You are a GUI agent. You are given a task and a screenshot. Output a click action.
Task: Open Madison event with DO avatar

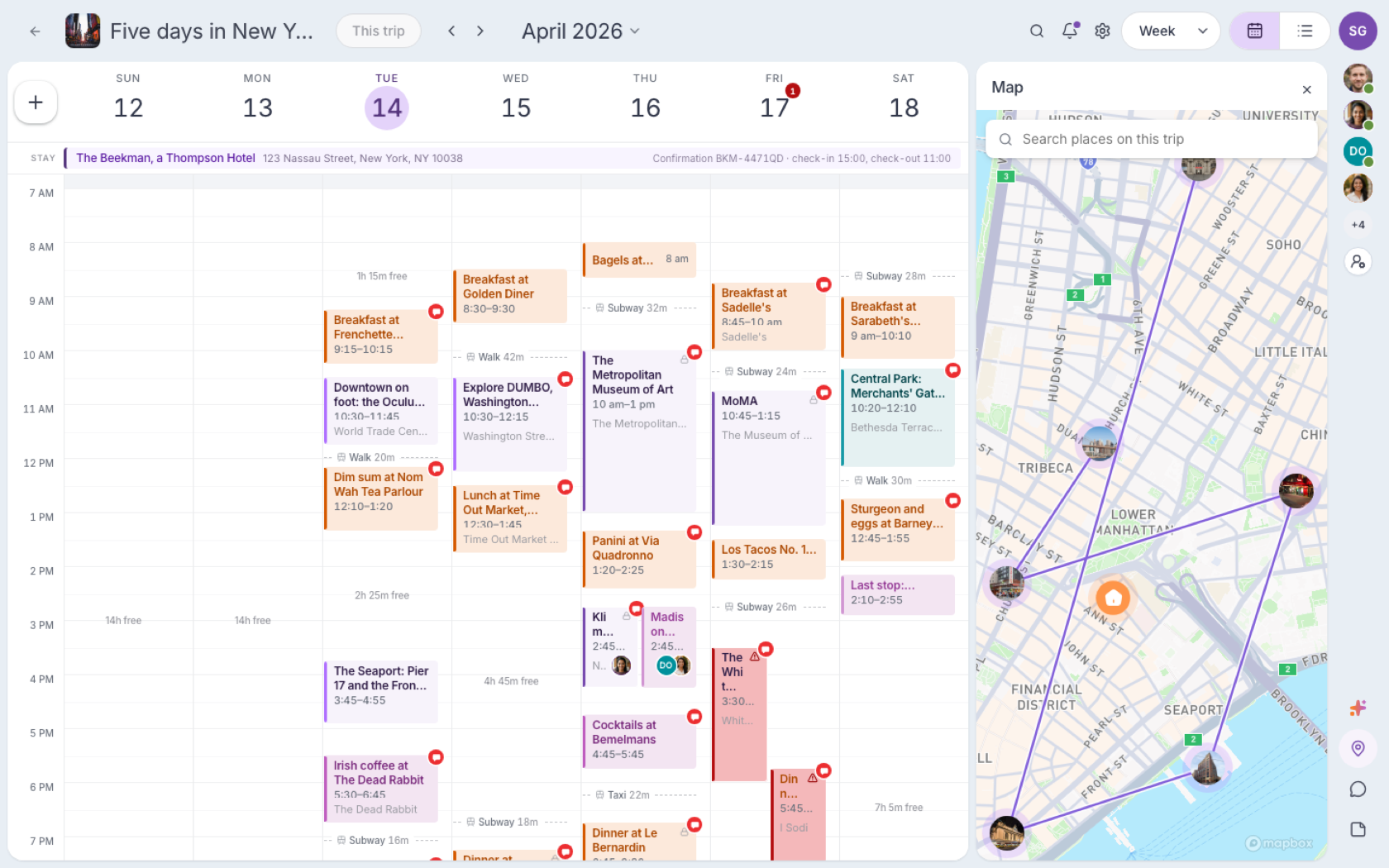point(668,646)
